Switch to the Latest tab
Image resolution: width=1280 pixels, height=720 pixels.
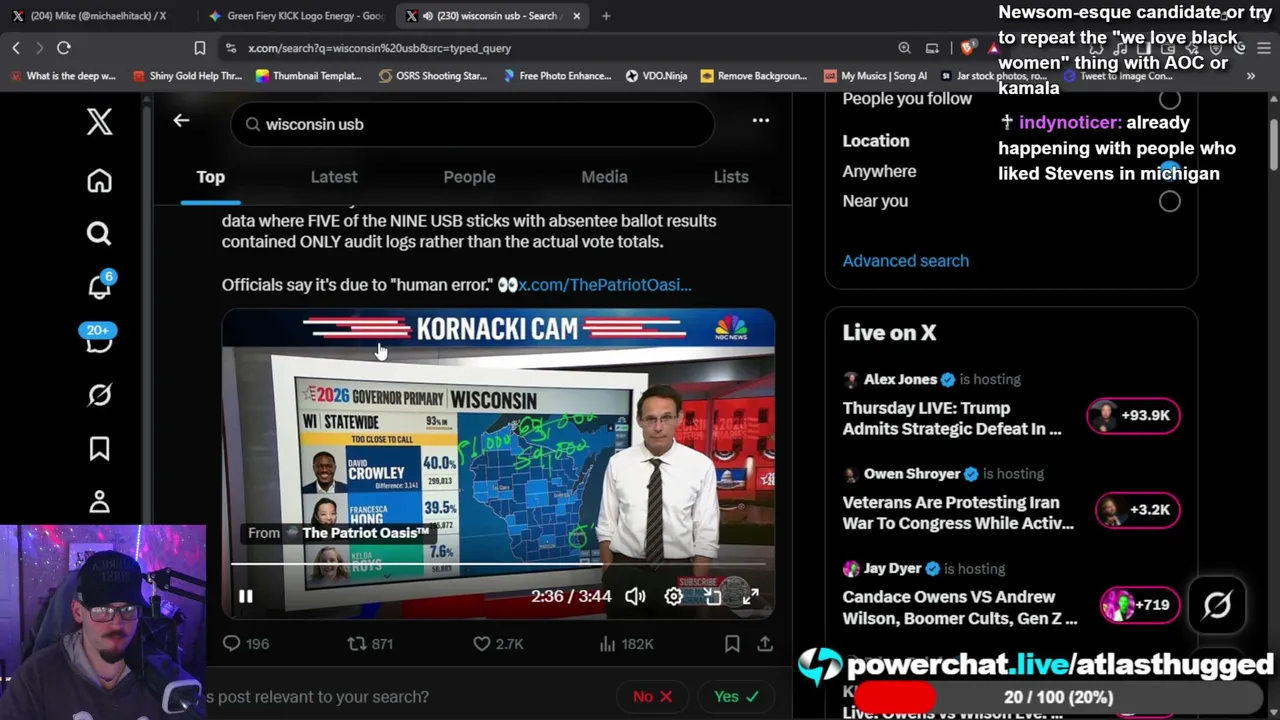(334, 177)
